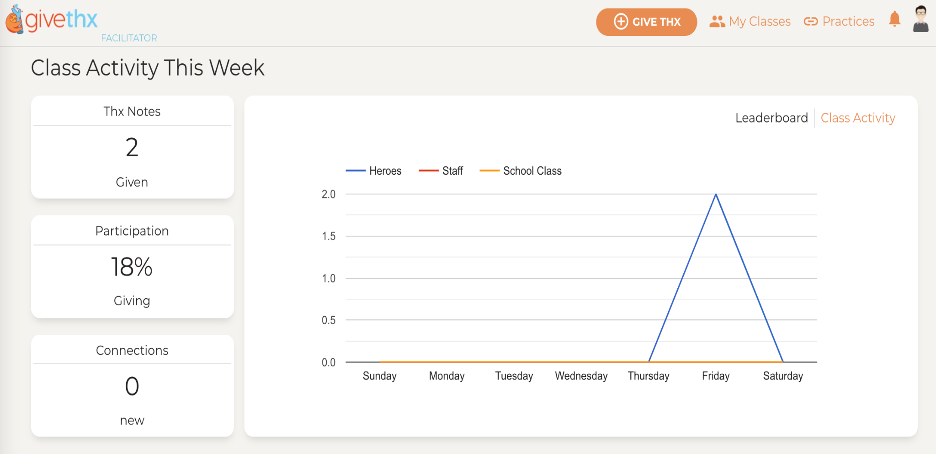936x454 pixels.
Task: Click the plus icon in GIVE THX
Action: click(x=621, y=22)
